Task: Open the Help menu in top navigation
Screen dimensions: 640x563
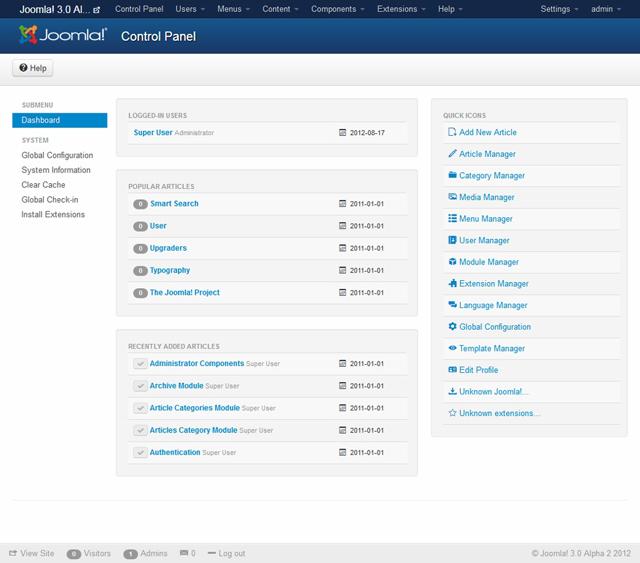Action: click(450, 9)
